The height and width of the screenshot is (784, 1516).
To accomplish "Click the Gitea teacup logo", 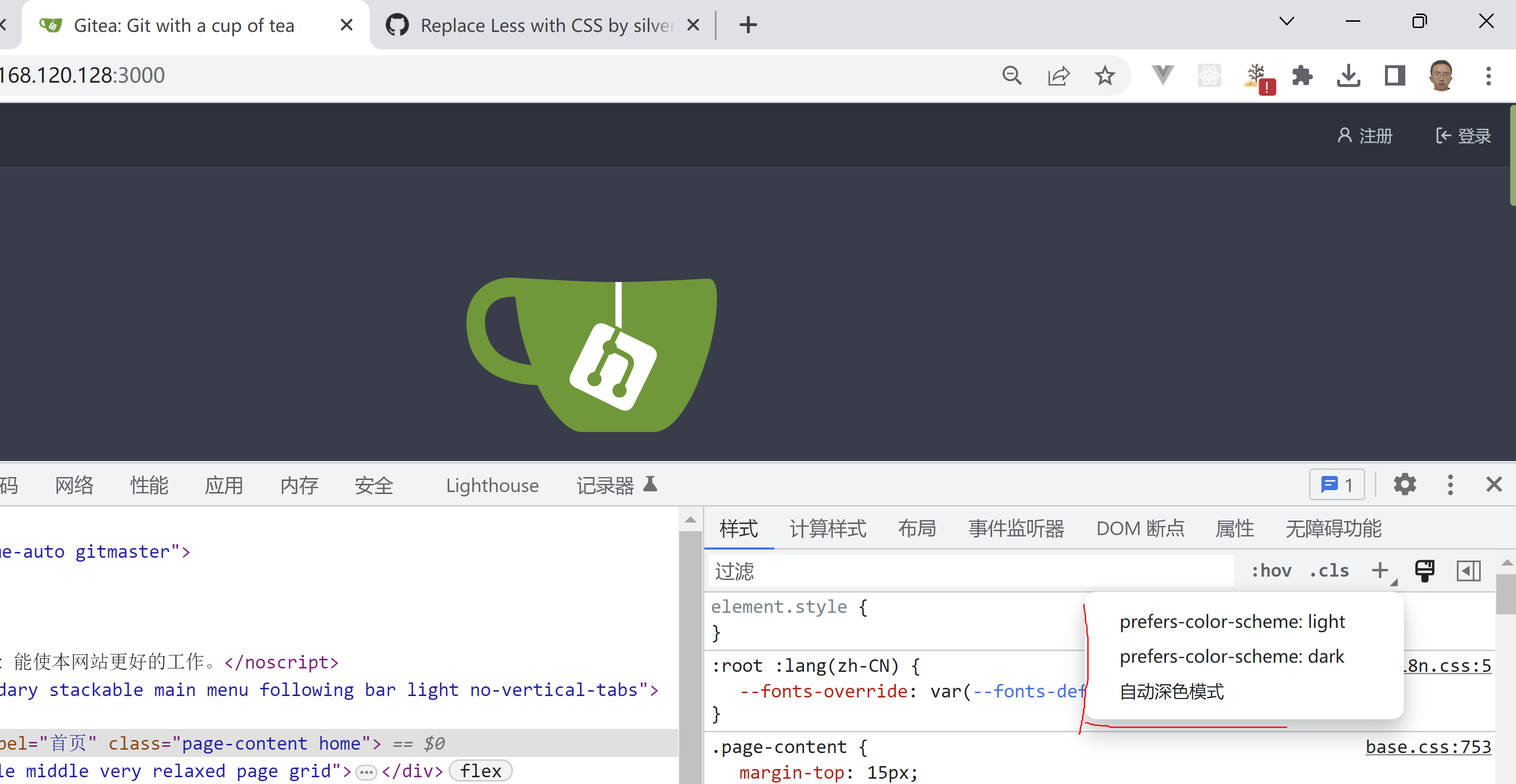I will tap(591, 354).
